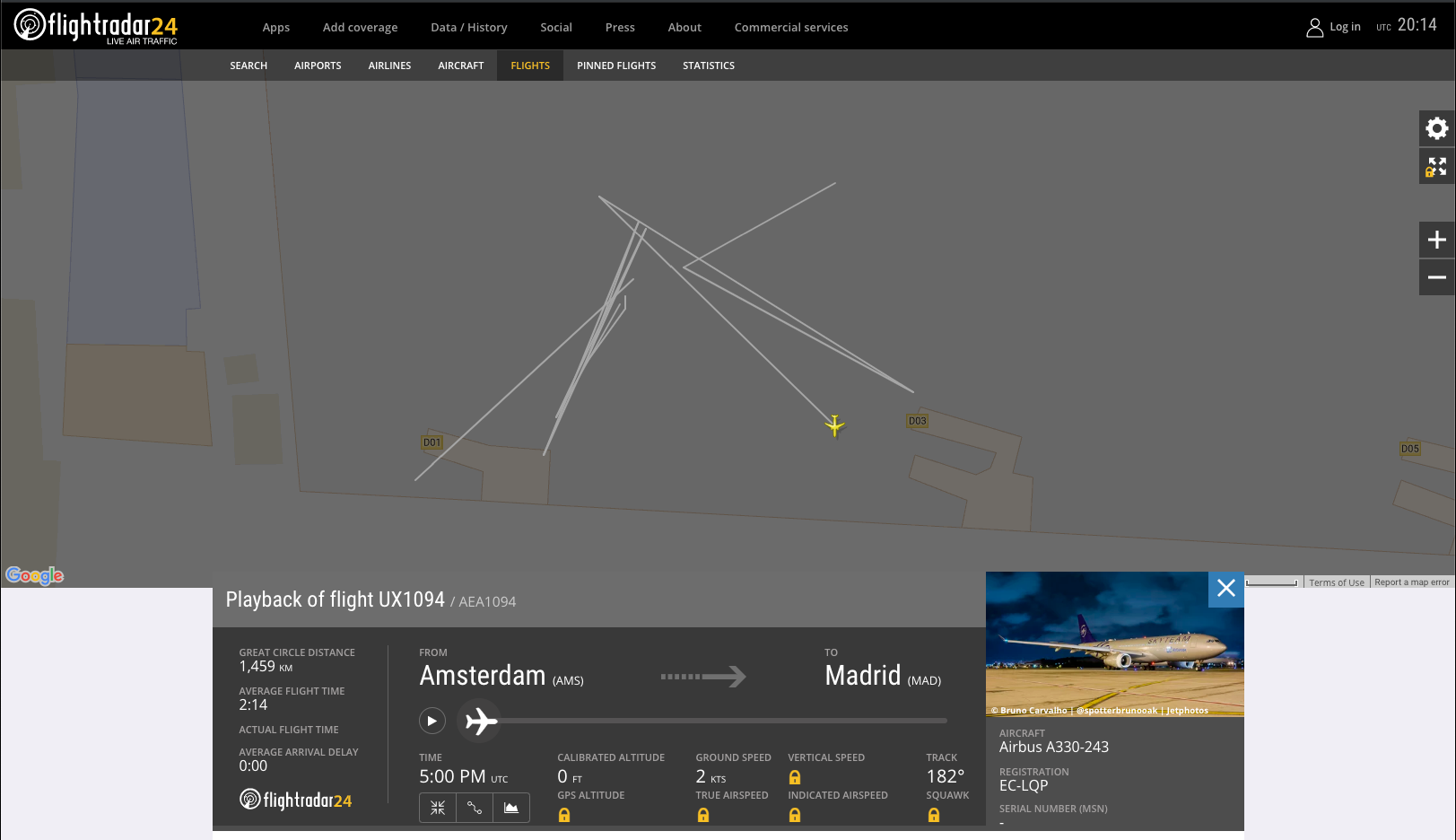Close the aircraft info panel

[x=1226, y=589]
